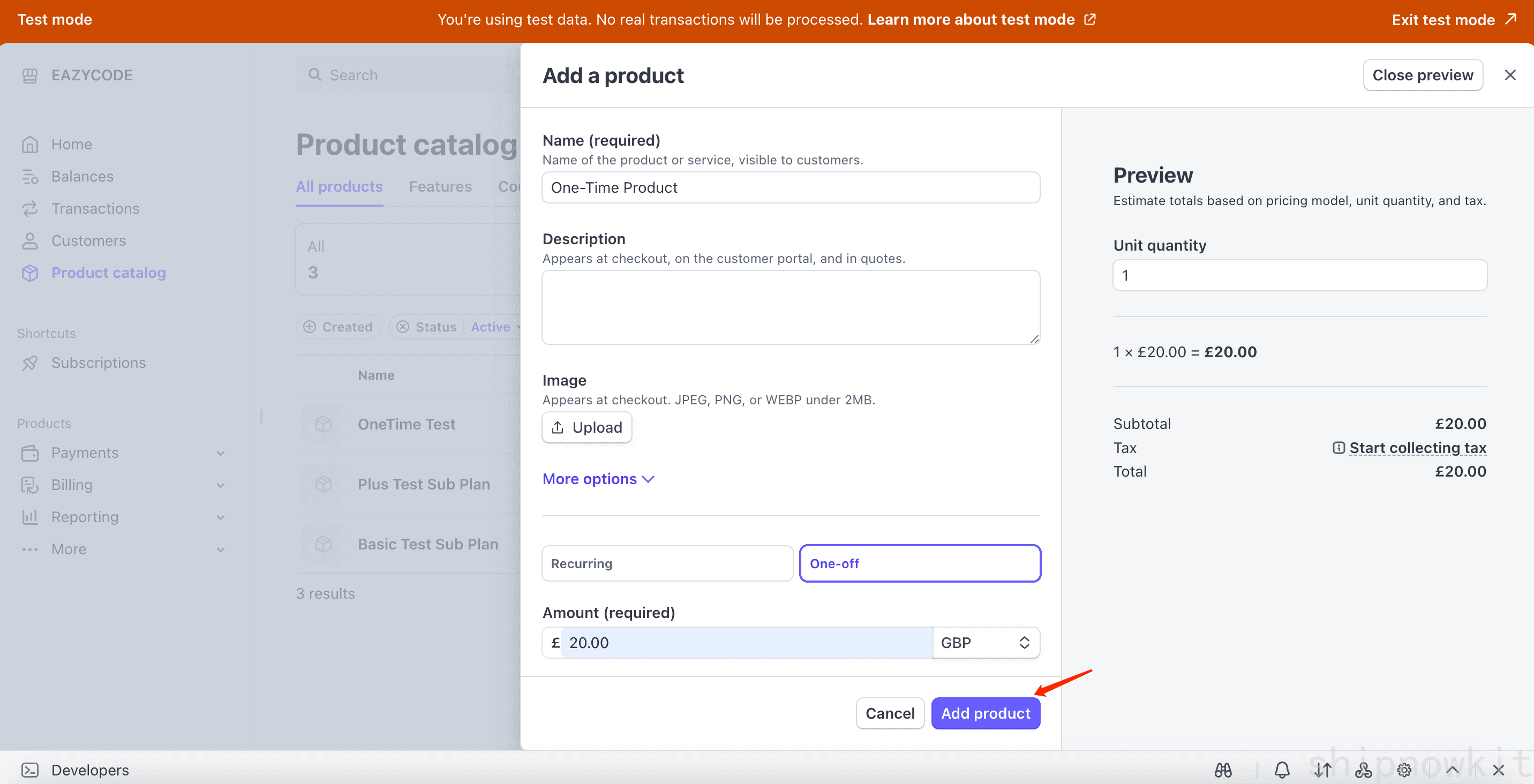Viewport: 1534px width, 784px height.
Task: Click the Add product button
Action: pos(986,713)
